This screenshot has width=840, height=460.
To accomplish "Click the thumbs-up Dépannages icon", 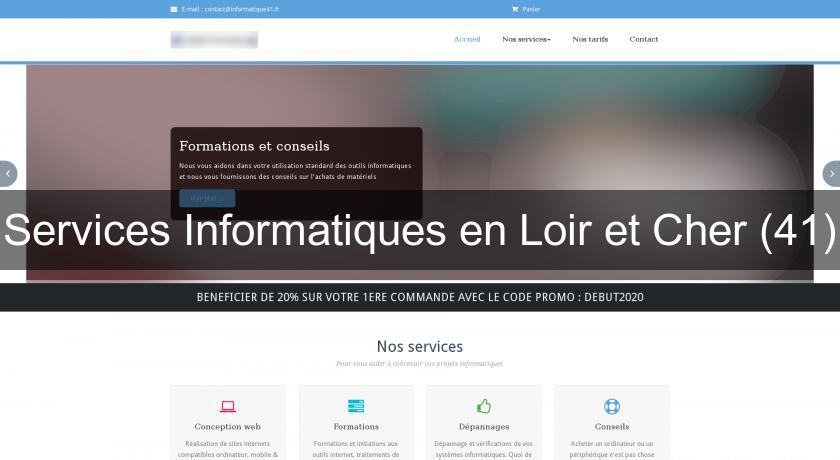I will 484,406.
